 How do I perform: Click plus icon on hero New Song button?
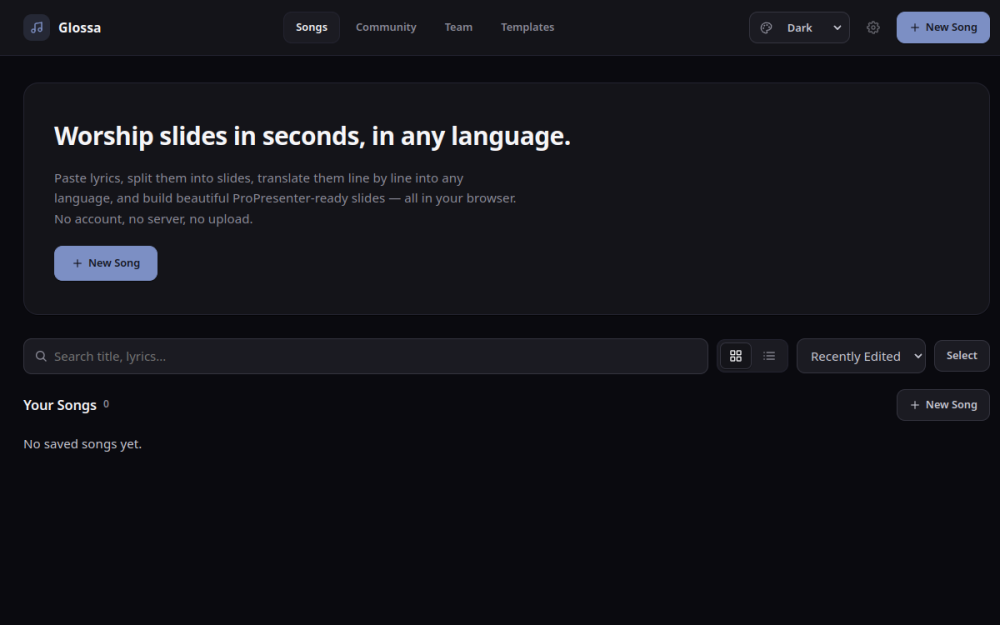point(77,263)
